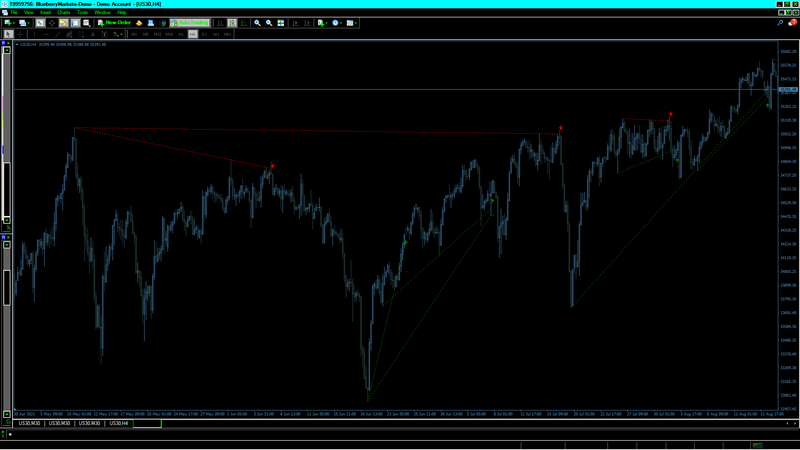Create a new chart from the toolbar
This screenshot has height=450, width=800.
(x=8, y=23)
